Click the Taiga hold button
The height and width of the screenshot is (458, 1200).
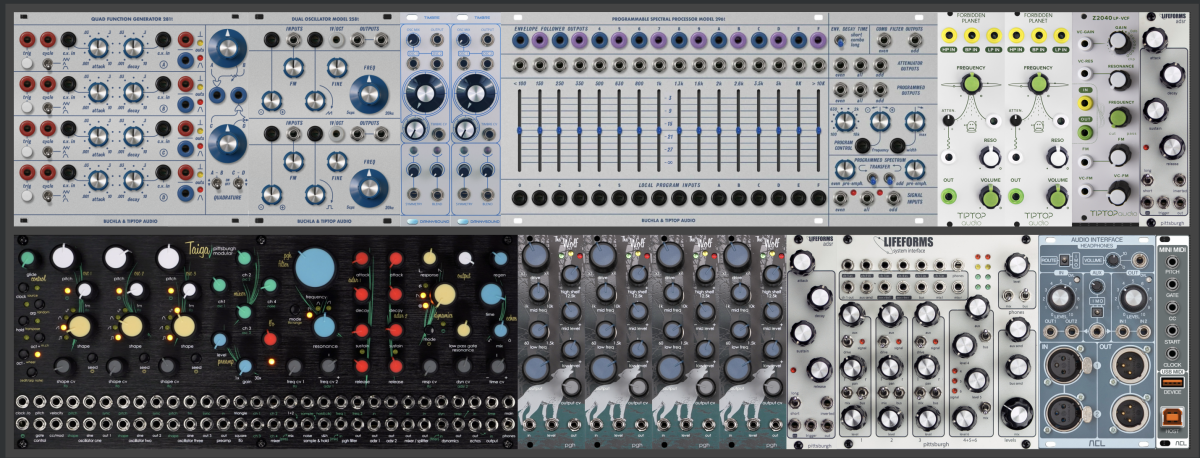pos(23,320)
